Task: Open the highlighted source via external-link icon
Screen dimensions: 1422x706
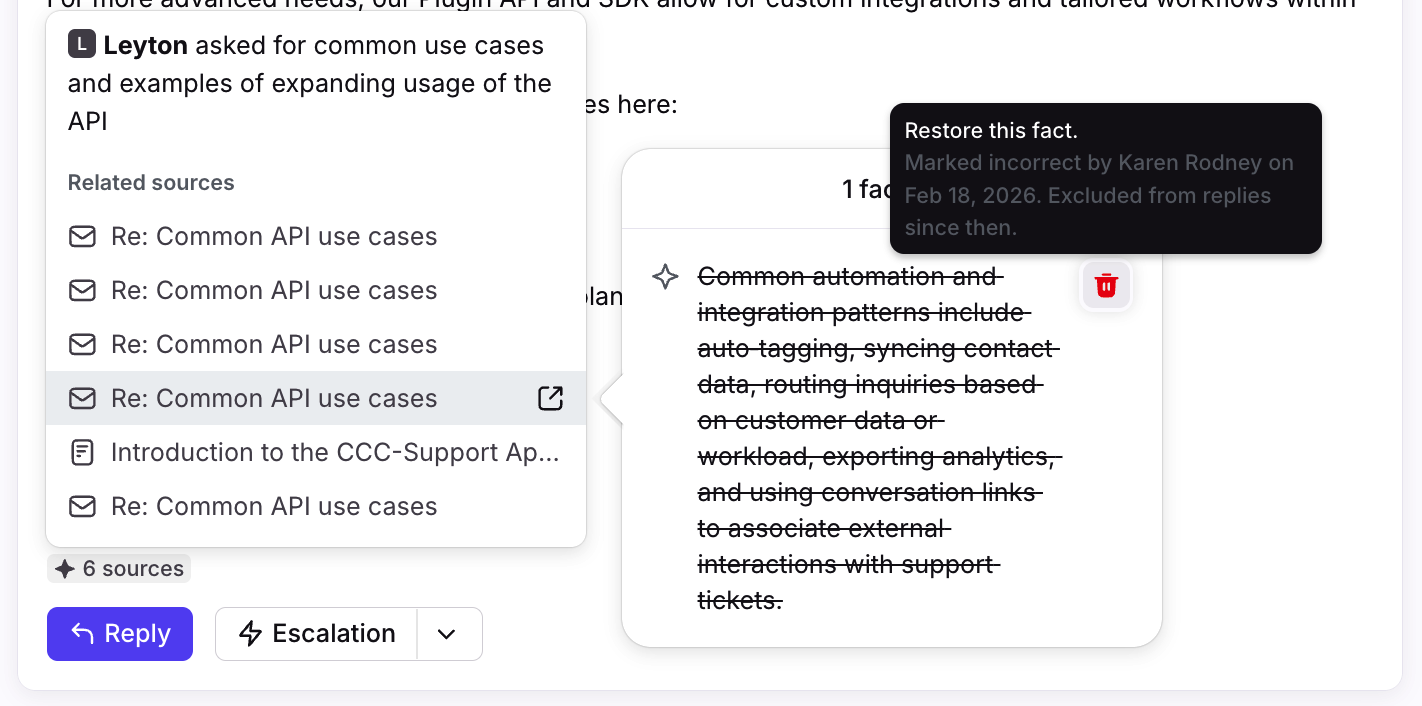Action: [550, 398]
